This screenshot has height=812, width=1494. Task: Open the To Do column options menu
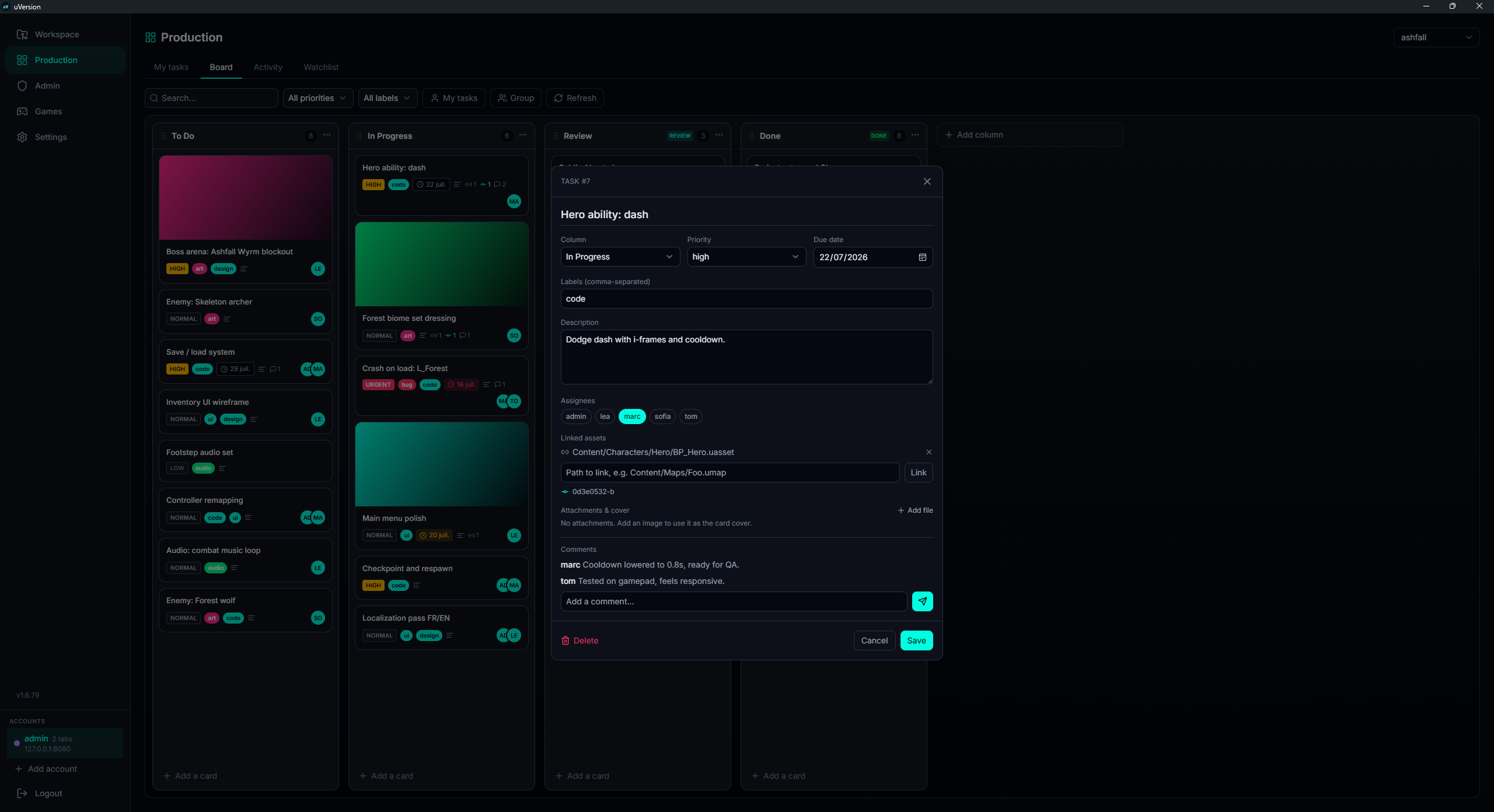(x=327, y=135)
